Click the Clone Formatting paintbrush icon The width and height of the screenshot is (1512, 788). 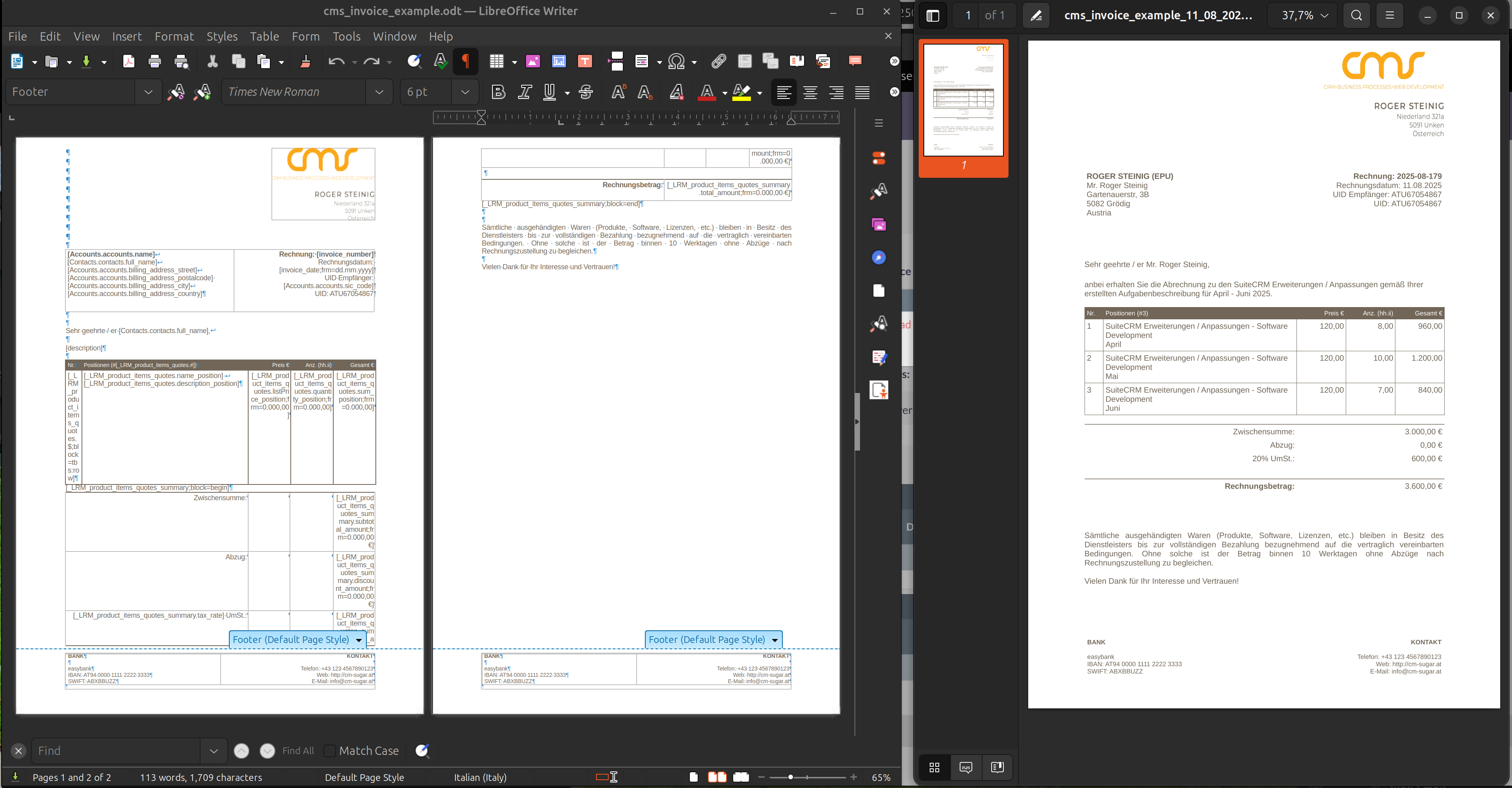[x=305, y=61]
